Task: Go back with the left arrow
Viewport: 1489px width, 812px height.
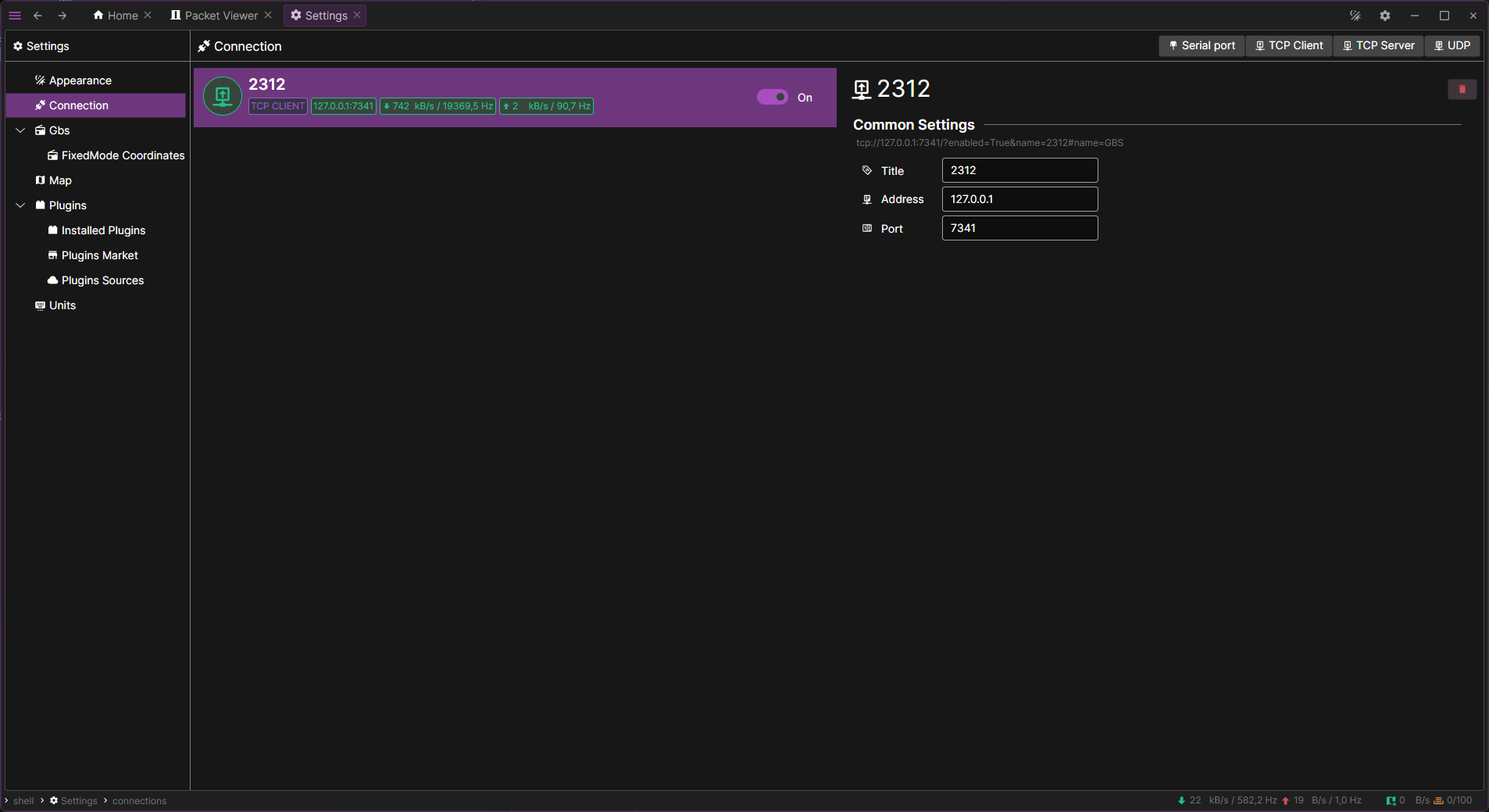Action: [x=37, y=16]
